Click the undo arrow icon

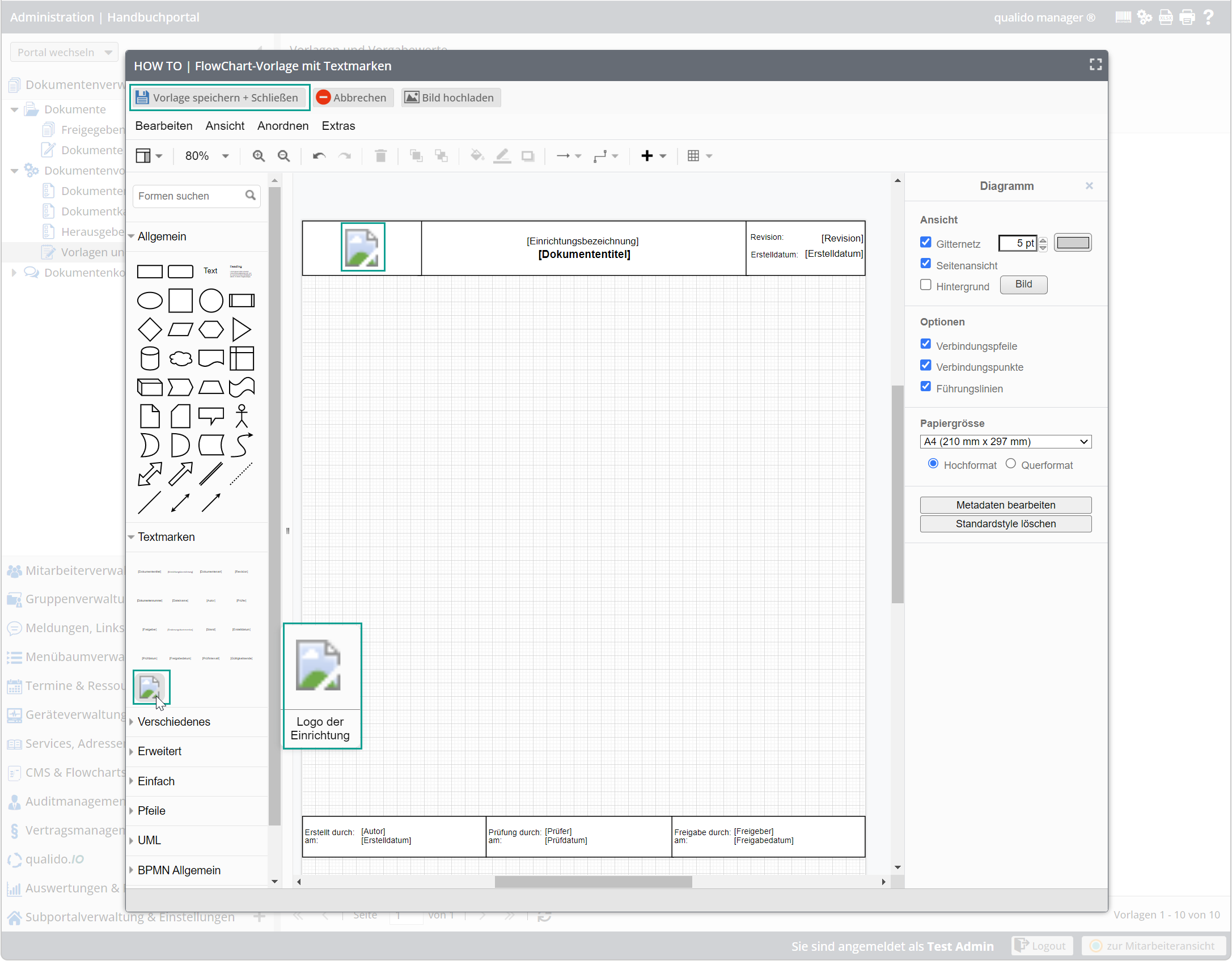tap(319, 156)
